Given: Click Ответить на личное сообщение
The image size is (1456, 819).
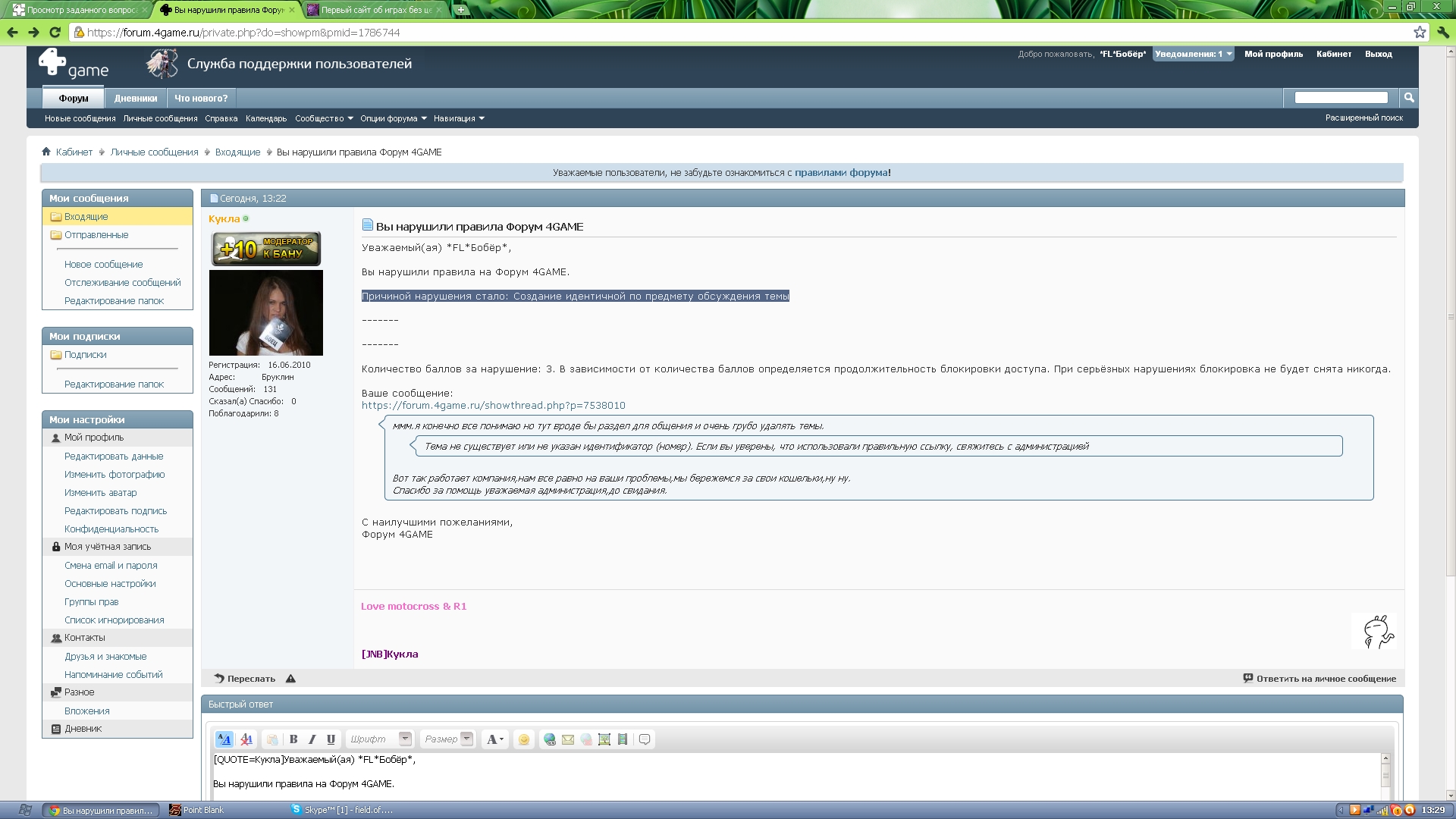Looking at the screenshot, I should click(x=1325, y=679).
